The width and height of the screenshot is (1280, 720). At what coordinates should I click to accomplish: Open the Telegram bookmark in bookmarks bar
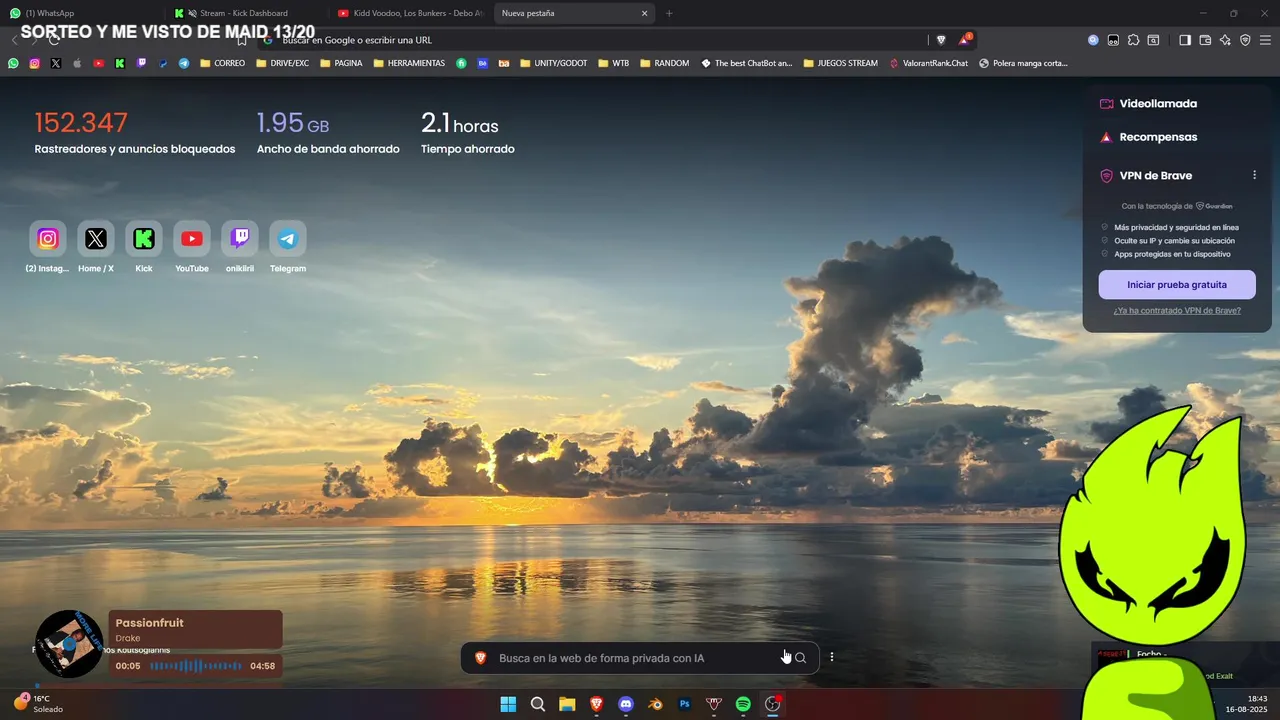pyautogui.click(x=184, y=63)
